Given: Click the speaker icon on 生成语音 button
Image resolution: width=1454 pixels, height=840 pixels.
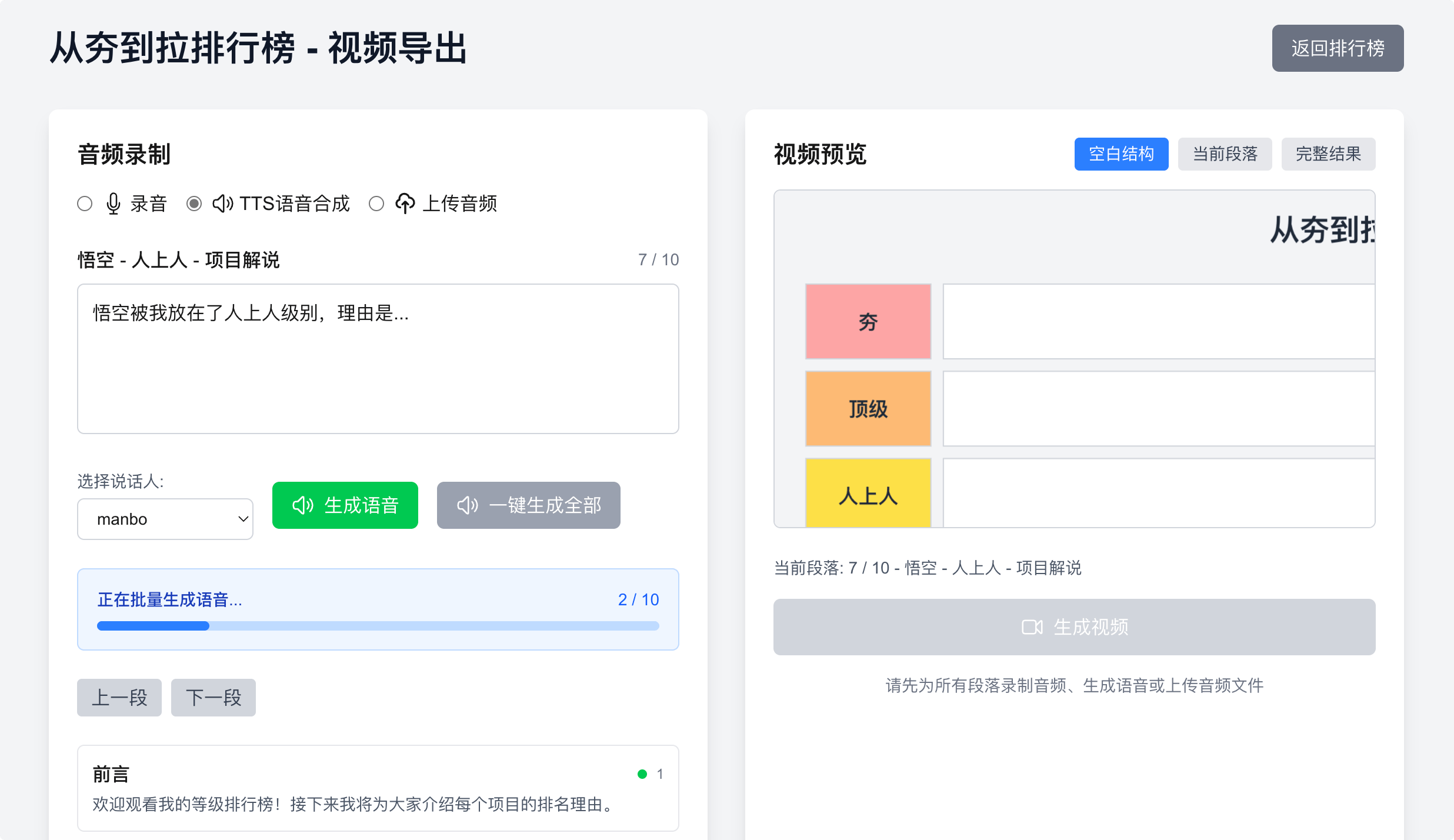Looking at the screenshot, I should tap(304, 505).
